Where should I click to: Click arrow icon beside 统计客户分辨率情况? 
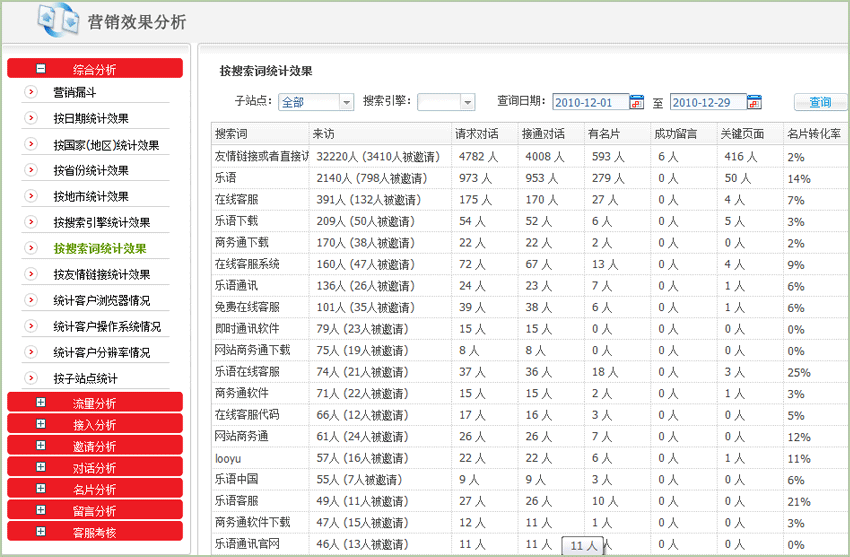(x=31, y=352)
